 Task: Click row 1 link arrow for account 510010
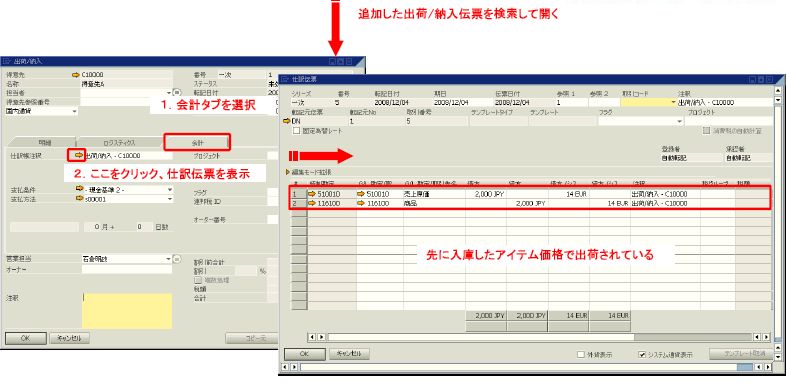pos(312,194)
